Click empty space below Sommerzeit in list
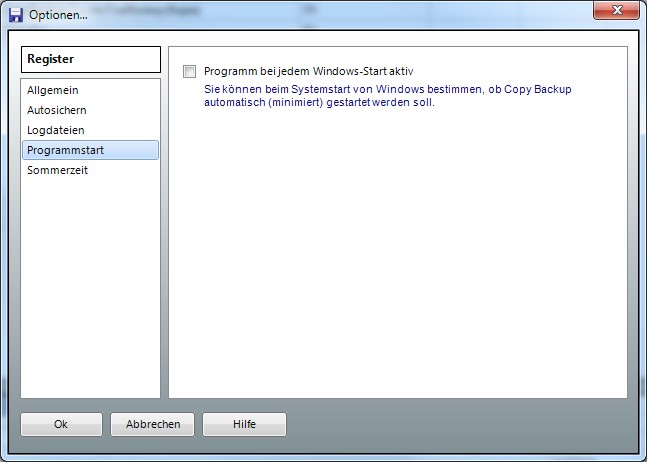The image size is (647, 462). click(90, 290)
